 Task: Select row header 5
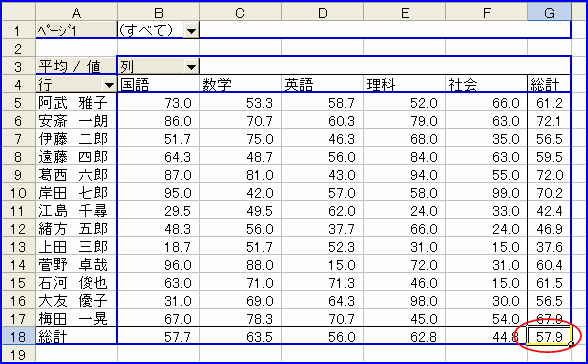tap(19, 103)
